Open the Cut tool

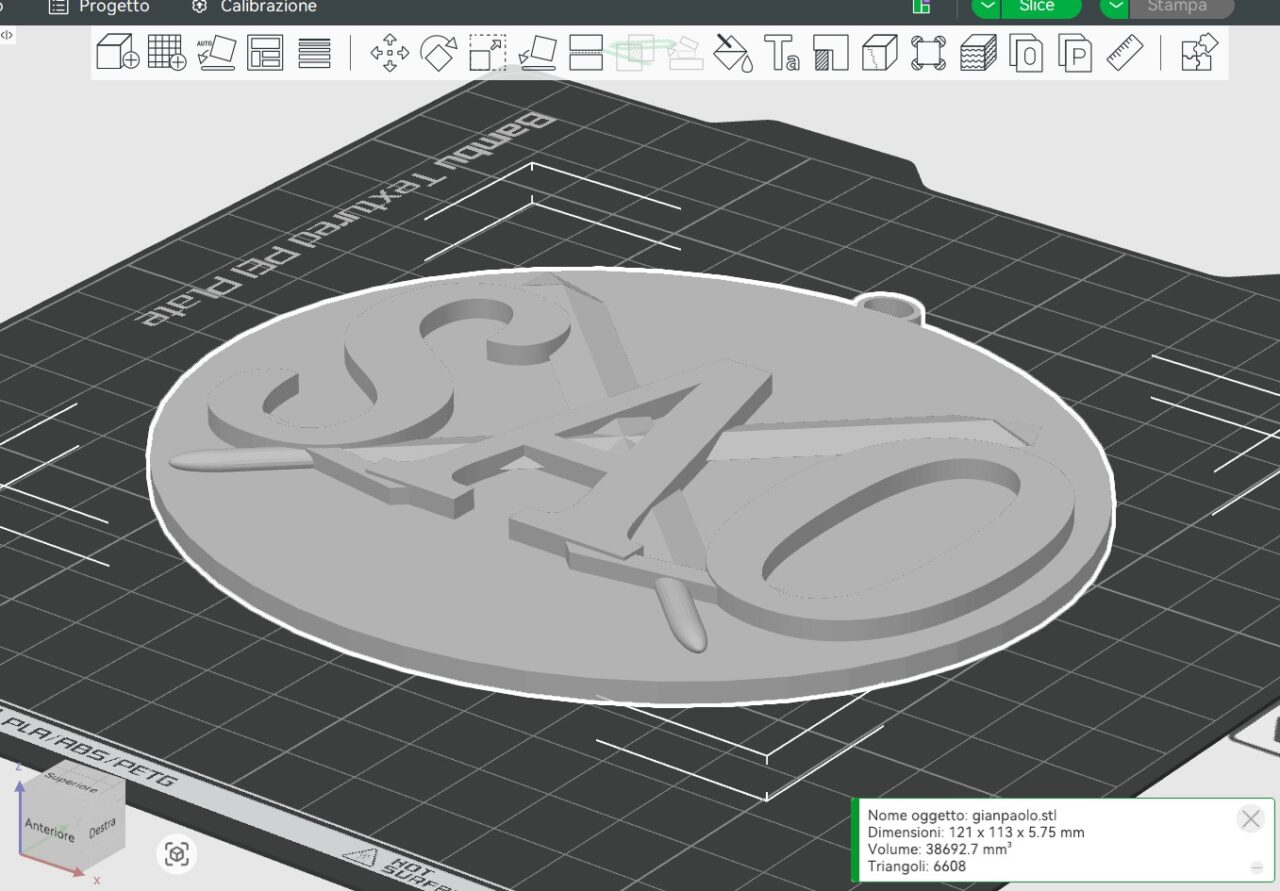pyautogui.click(x=585, y=52)
